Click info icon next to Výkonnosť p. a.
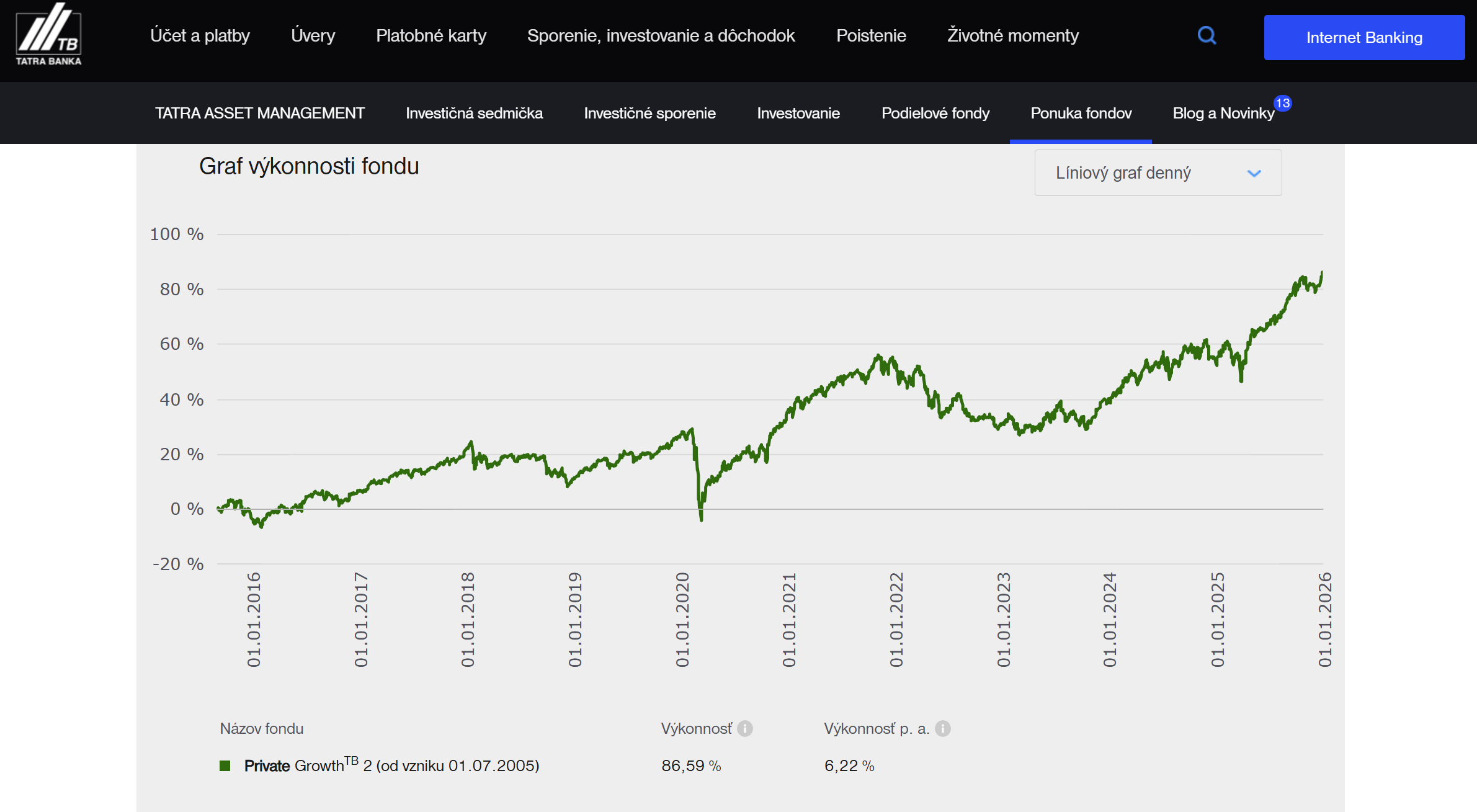This screenshot has height=812, width=1477. (942, 728)
